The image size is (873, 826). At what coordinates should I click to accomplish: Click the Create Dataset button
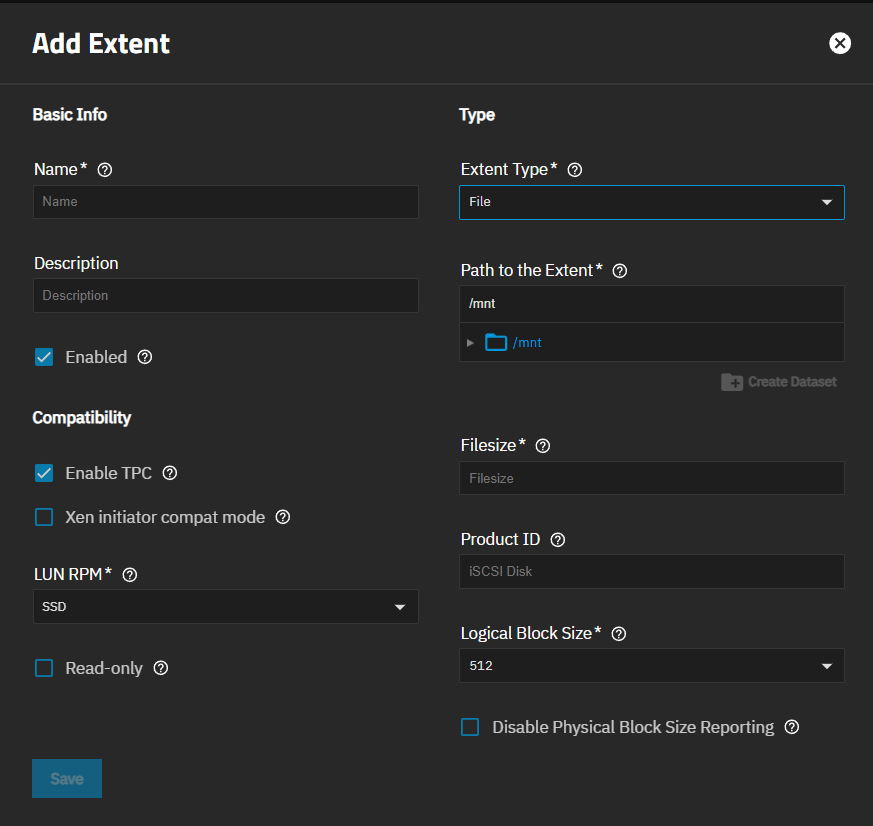tap(779, 382)
